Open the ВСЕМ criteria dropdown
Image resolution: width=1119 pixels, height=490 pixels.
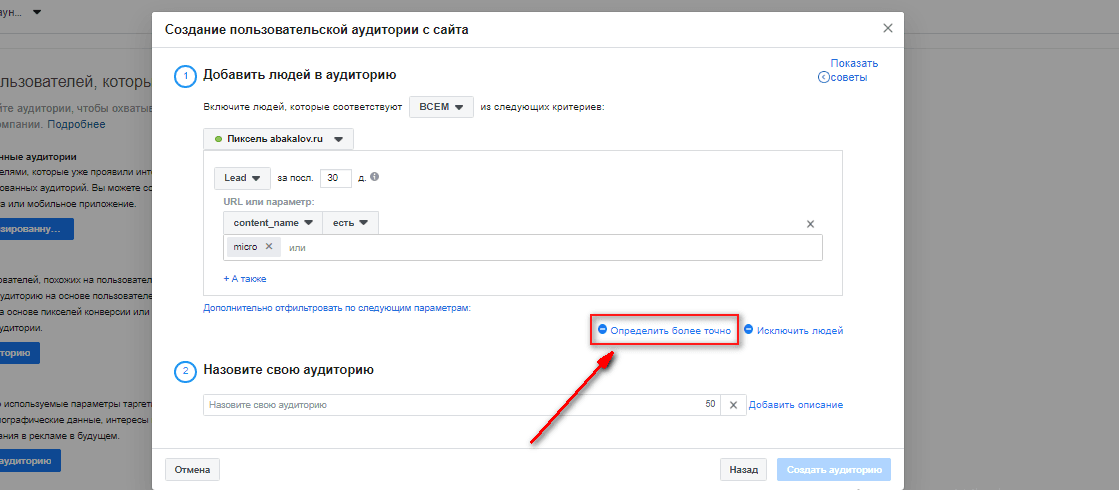[x=441, y=107]
